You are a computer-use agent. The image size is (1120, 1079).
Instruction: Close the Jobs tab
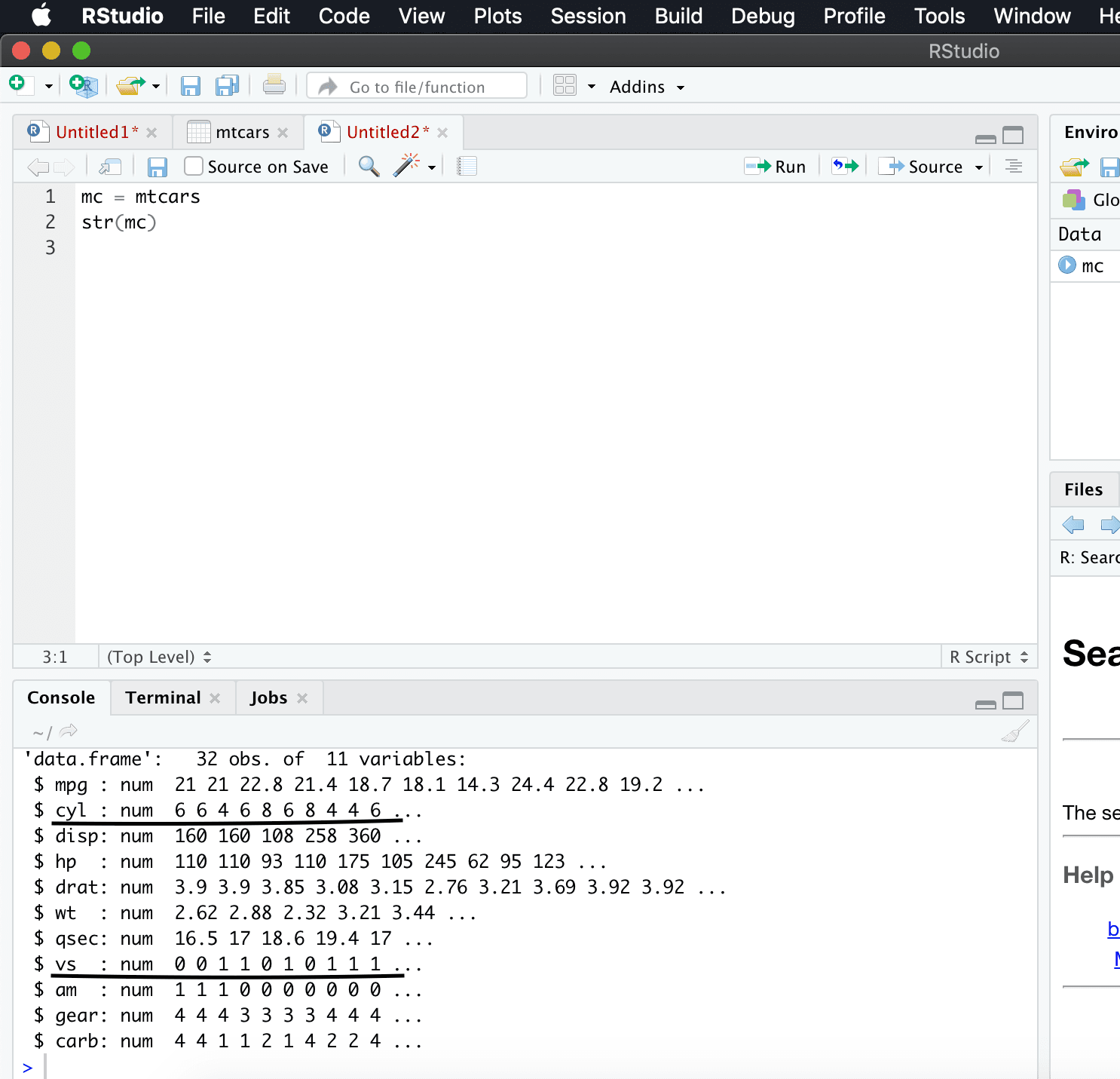(302, 698)
